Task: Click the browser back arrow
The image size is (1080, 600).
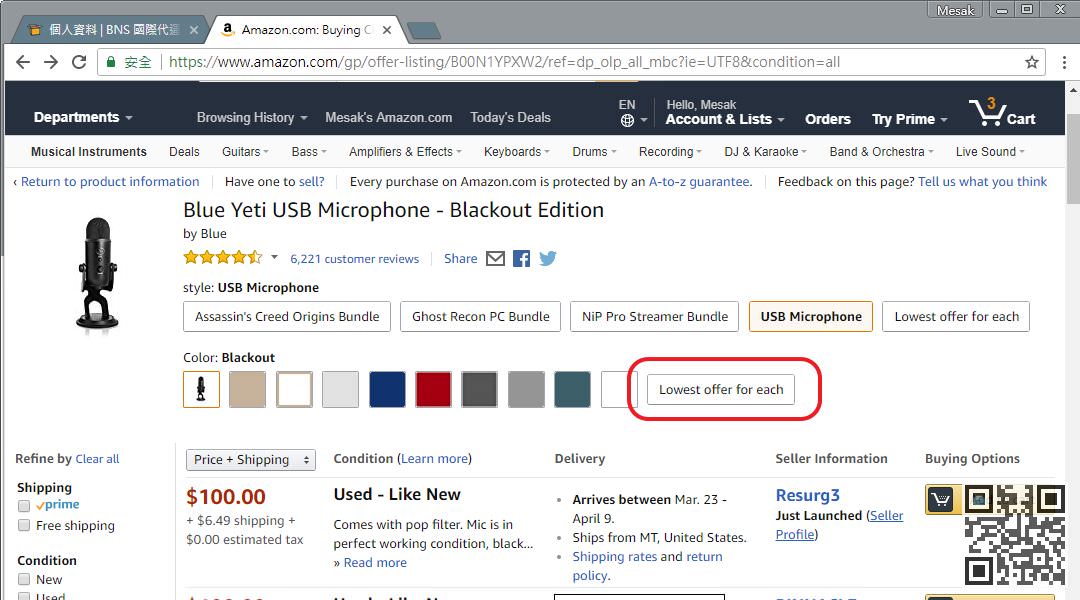Action: pos(24,62)
